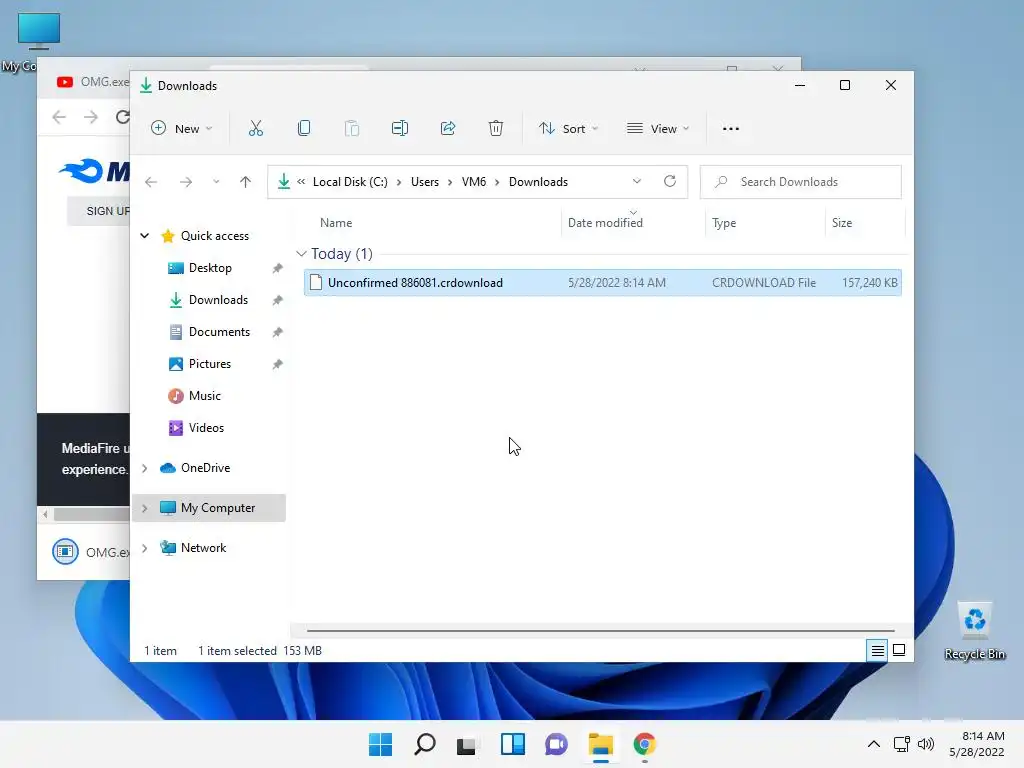1024x768 pixels.
Task: Click the network icon in system tray
Action: pyautogui.click(x=902, y=744)
